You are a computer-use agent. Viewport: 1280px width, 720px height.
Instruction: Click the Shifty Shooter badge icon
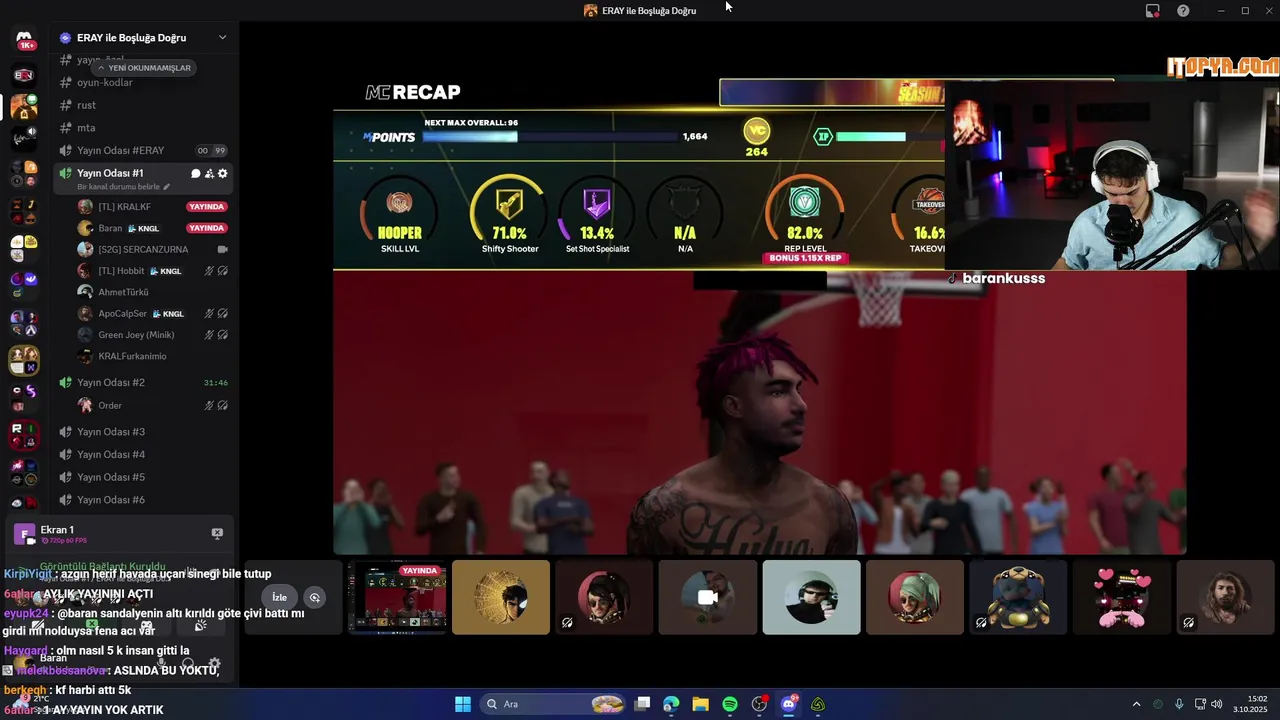click(x=510, y=204)
